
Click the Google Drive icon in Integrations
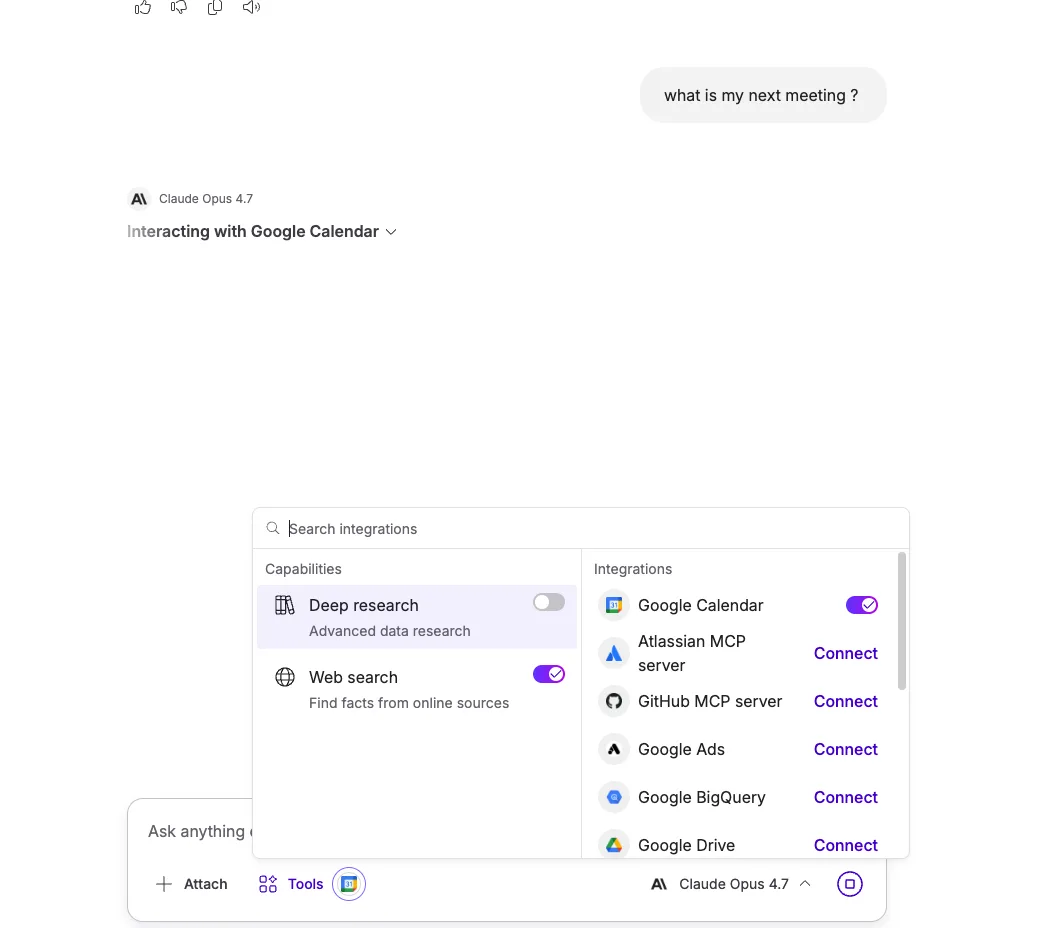pos(613,845)
